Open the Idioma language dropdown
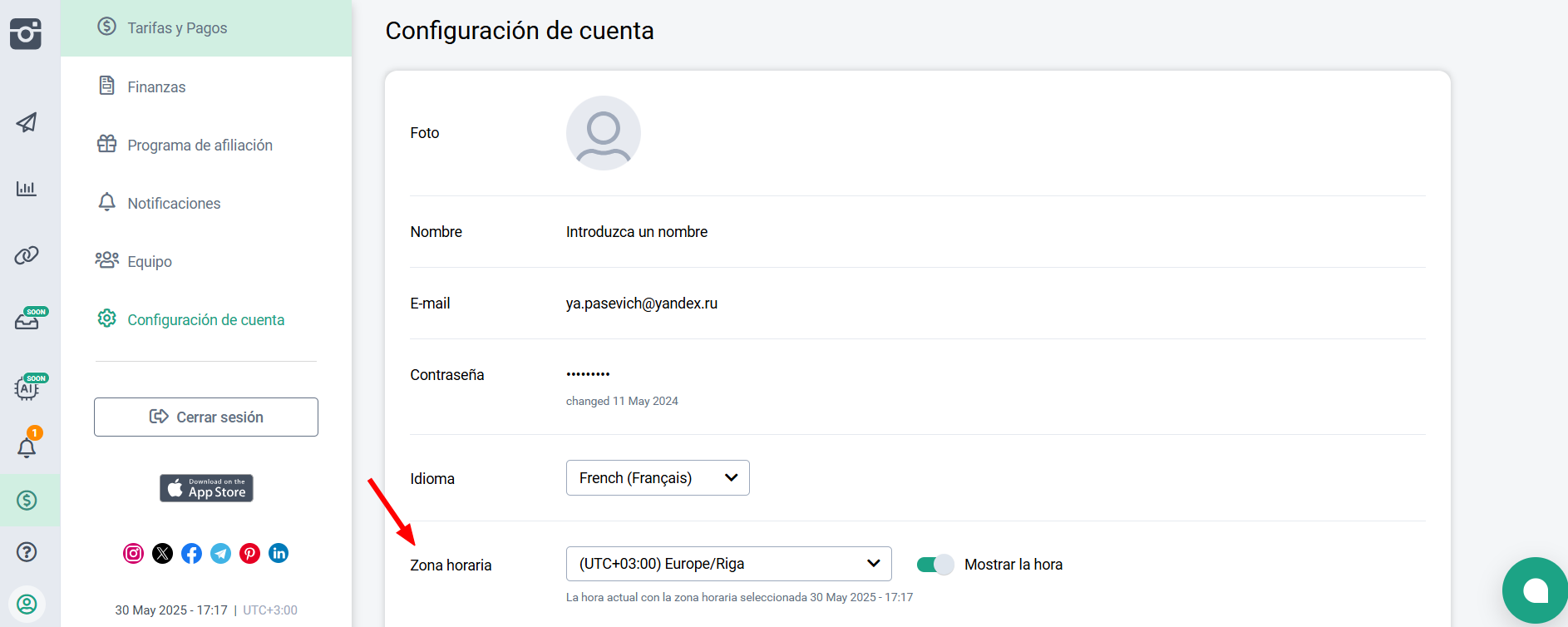Screen dimensions: 1568x627 pyautogui.click(x=658, y=478)
